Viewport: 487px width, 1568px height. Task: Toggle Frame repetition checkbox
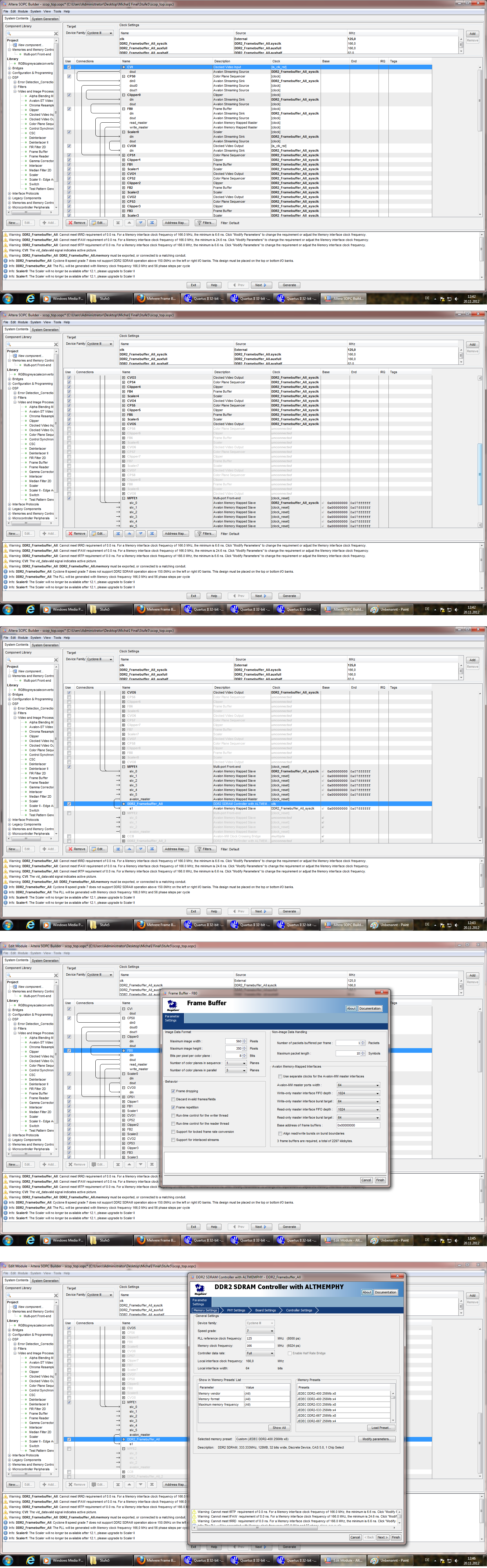coord(173,1107)
